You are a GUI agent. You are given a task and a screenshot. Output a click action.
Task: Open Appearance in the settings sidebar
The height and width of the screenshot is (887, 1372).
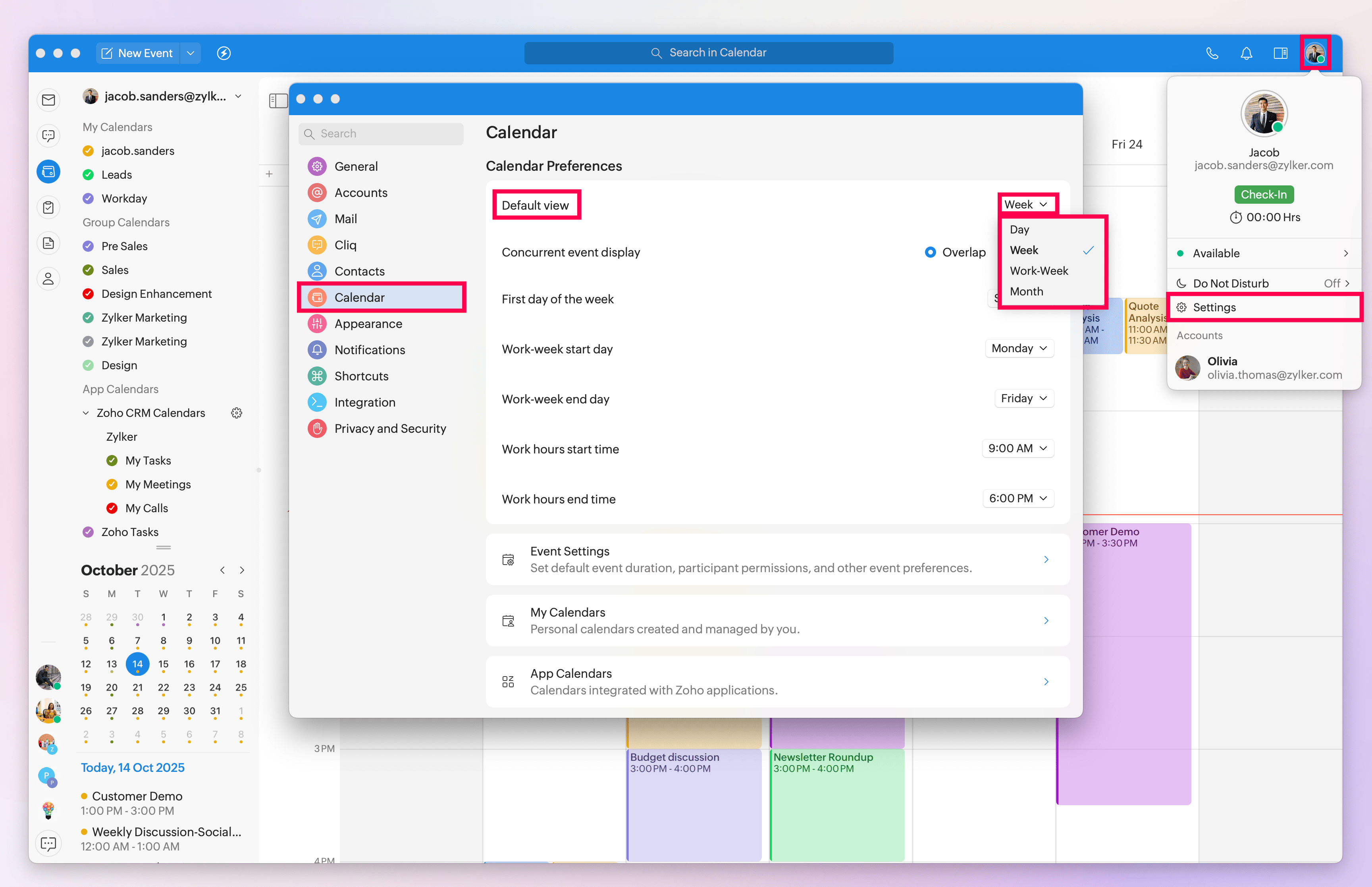[x=368, y=324]
